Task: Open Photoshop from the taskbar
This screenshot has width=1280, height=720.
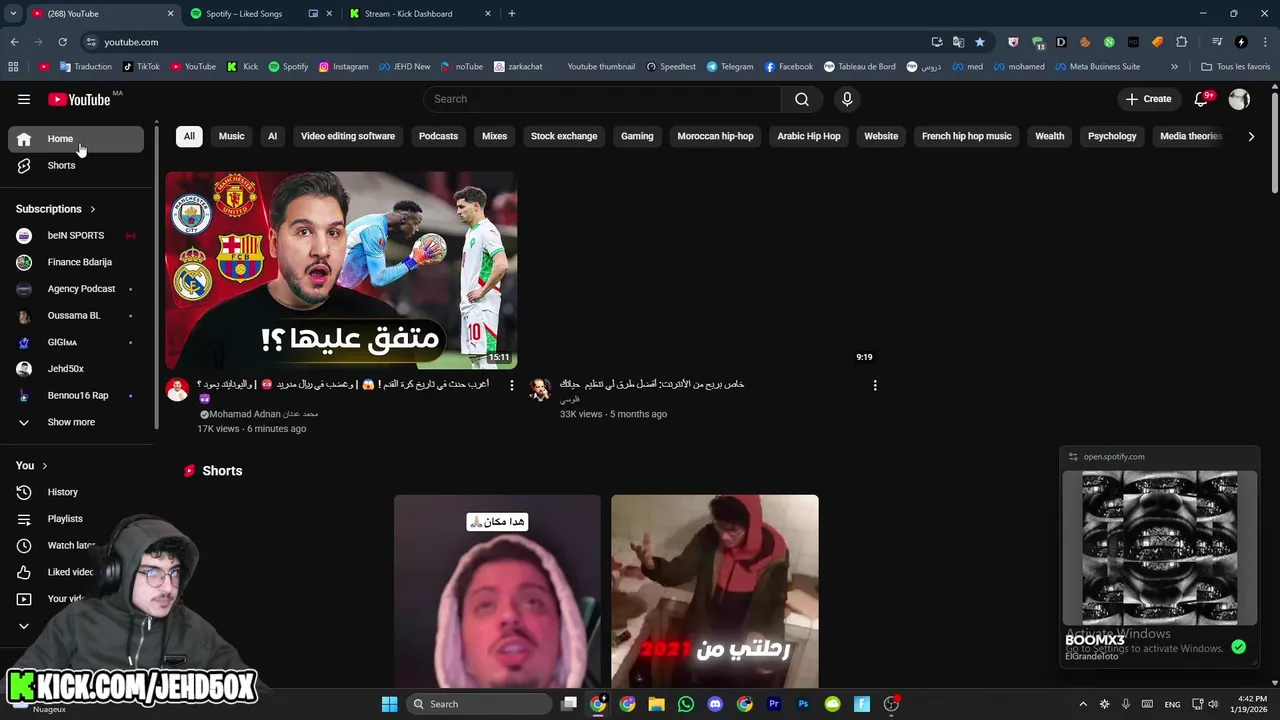Action: click(x=803, y=704)
